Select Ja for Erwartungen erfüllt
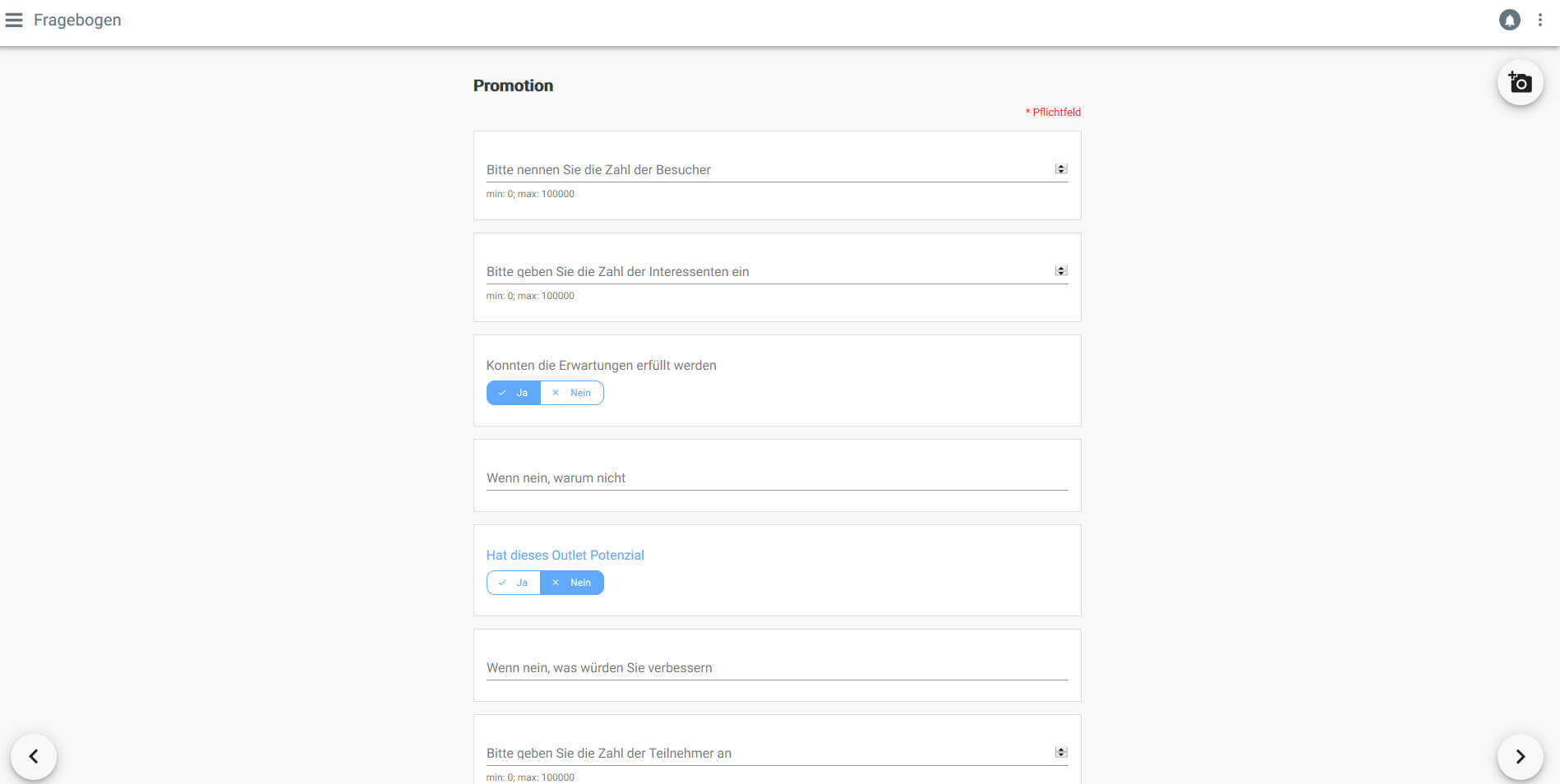Image resolution: width=1560 pixels, height=784 pixels. click(514, 393)
